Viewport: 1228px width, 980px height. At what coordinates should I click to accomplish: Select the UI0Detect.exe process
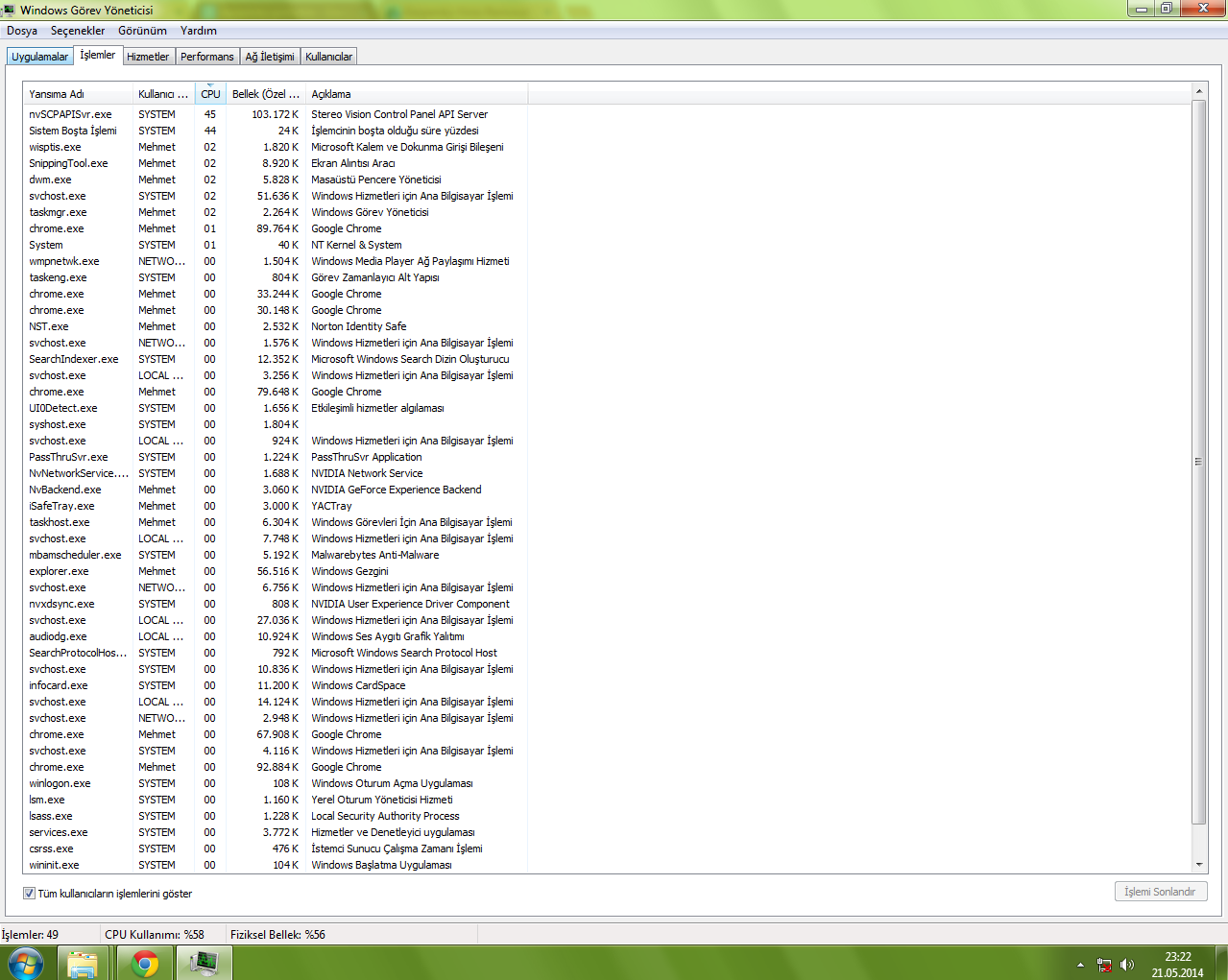(x=276, y=408)
